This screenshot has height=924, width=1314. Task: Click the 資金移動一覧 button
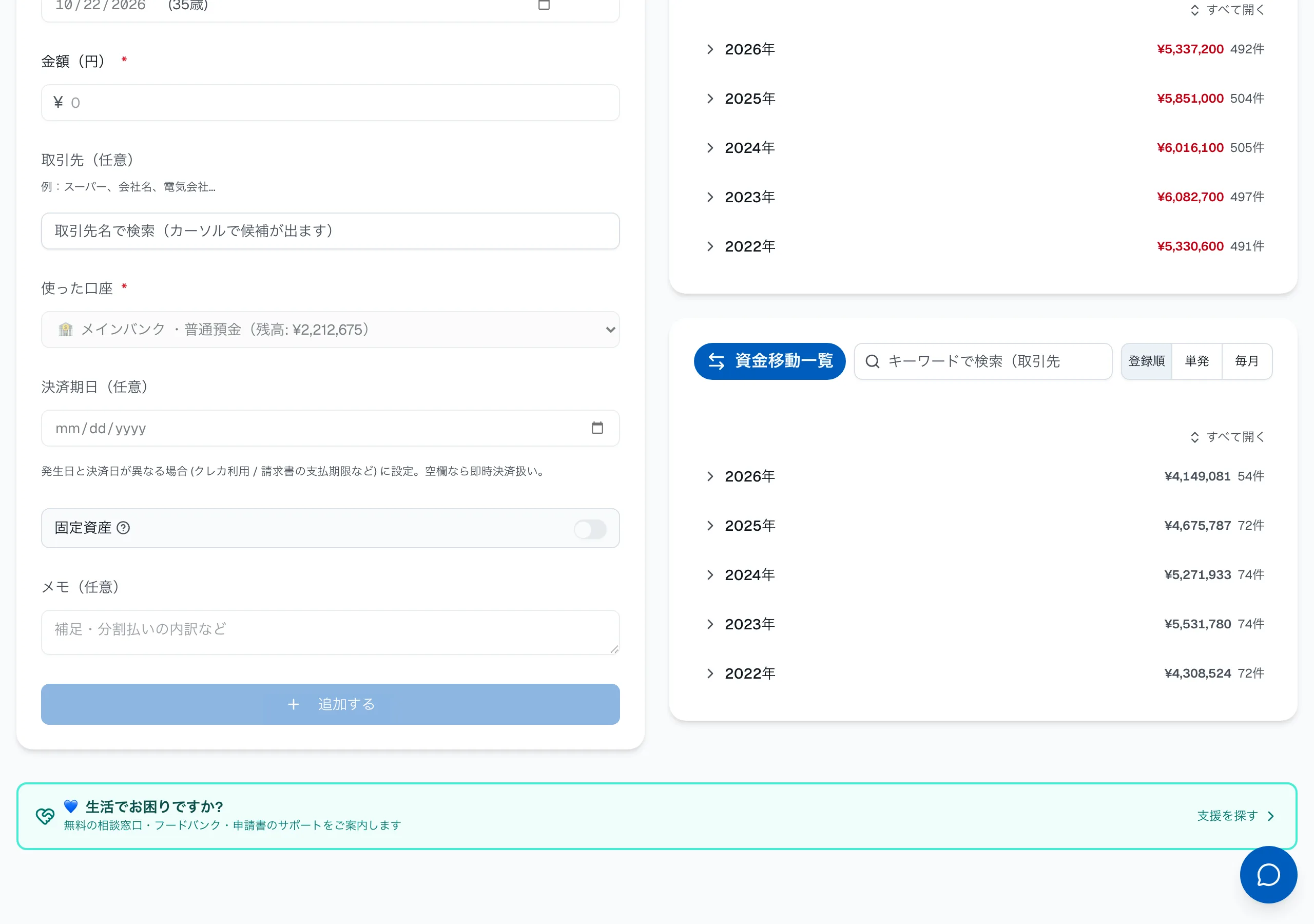tap(769, 361)
